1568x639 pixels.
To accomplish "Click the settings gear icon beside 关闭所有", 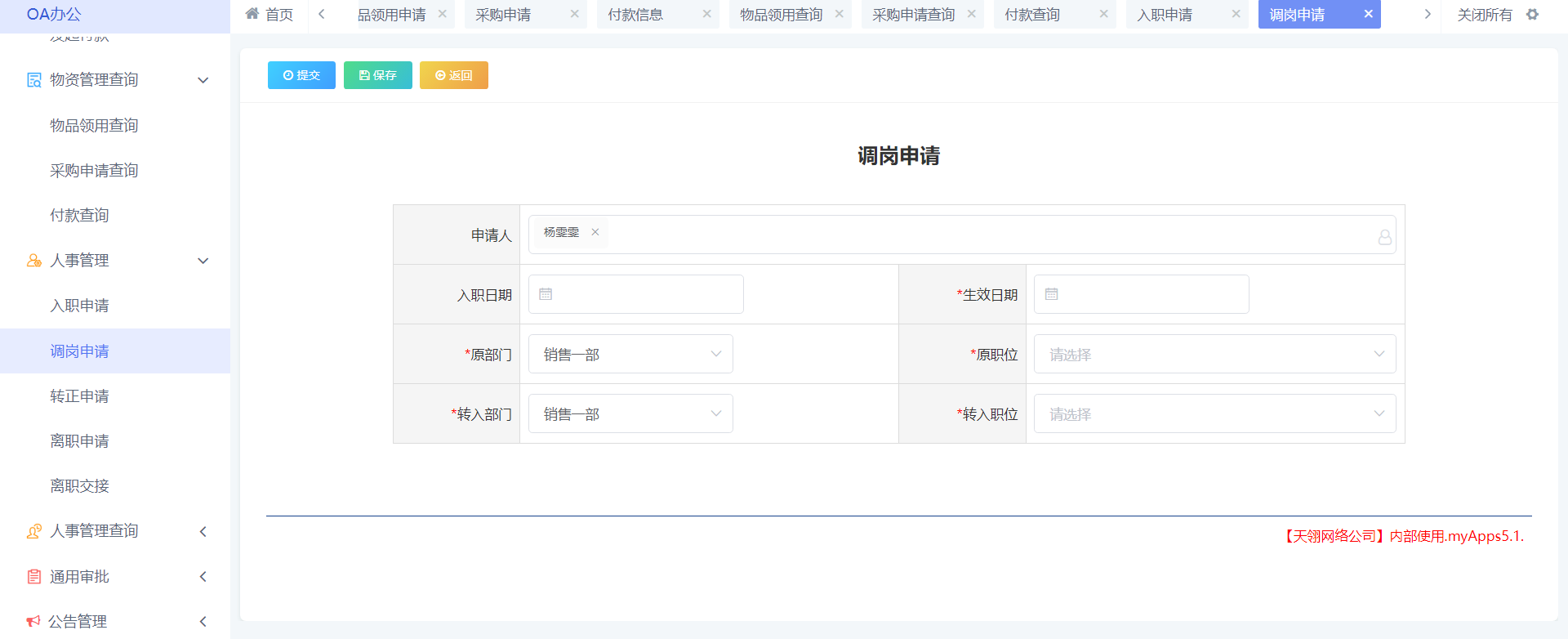I will [1532, 15].
